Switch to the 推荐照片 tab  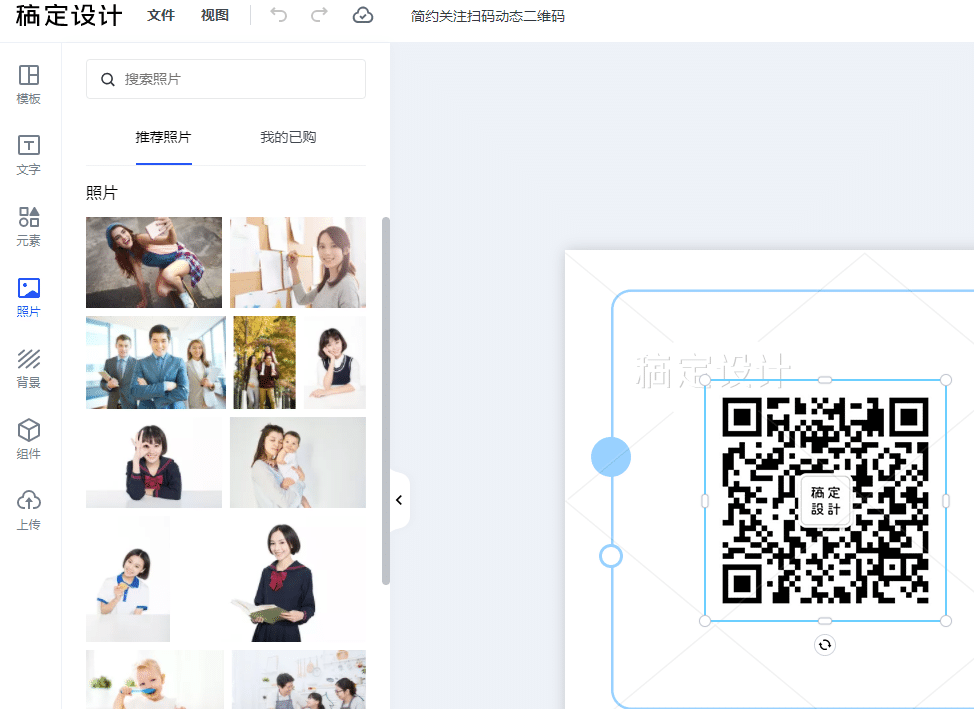coord(163,137)
